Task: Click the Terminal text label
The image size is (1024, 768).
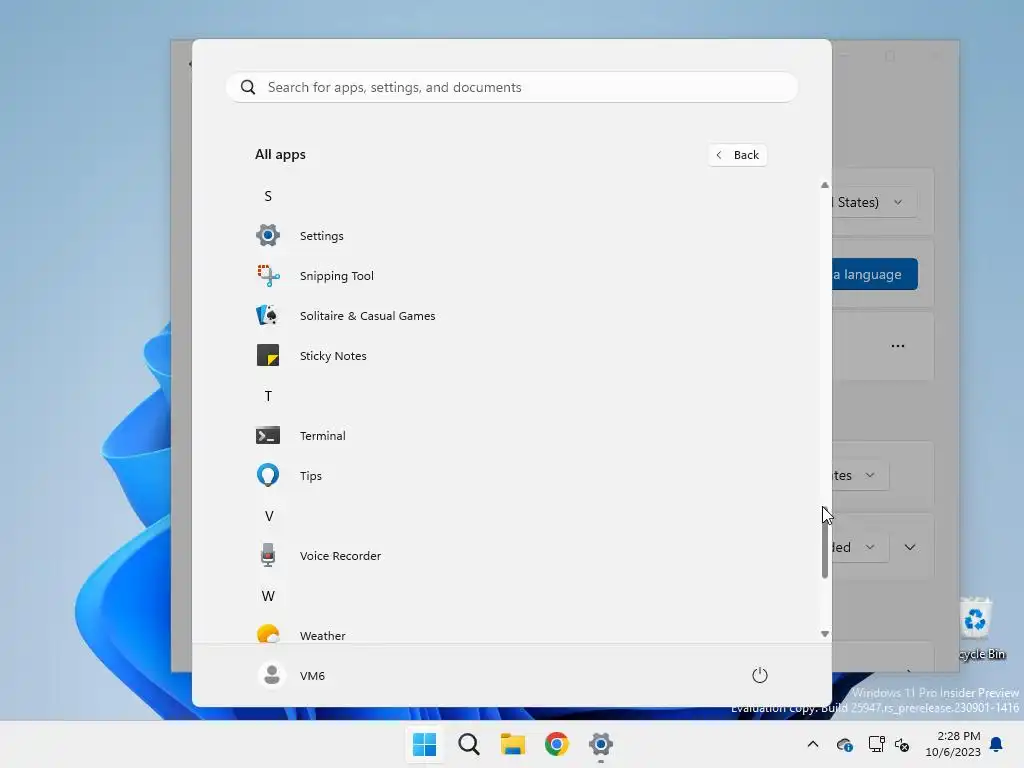Action: pos(323,436)
